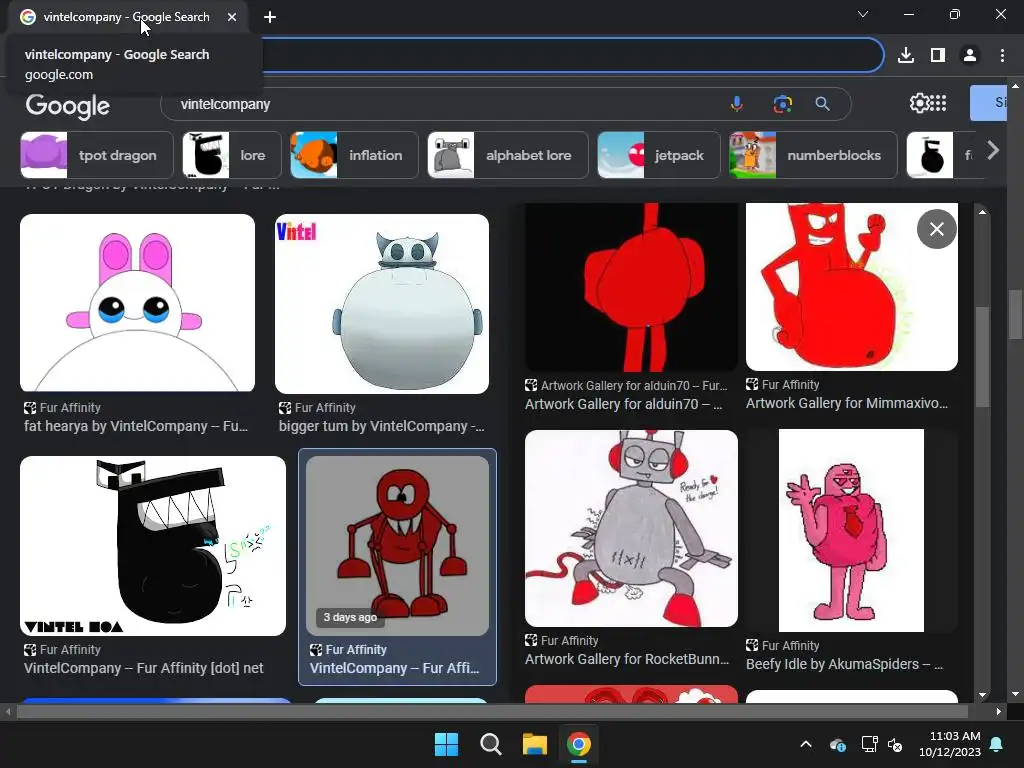Click the magnifier search button in search box
This screenshot has height=768, width=1024.
pos(822,104)
